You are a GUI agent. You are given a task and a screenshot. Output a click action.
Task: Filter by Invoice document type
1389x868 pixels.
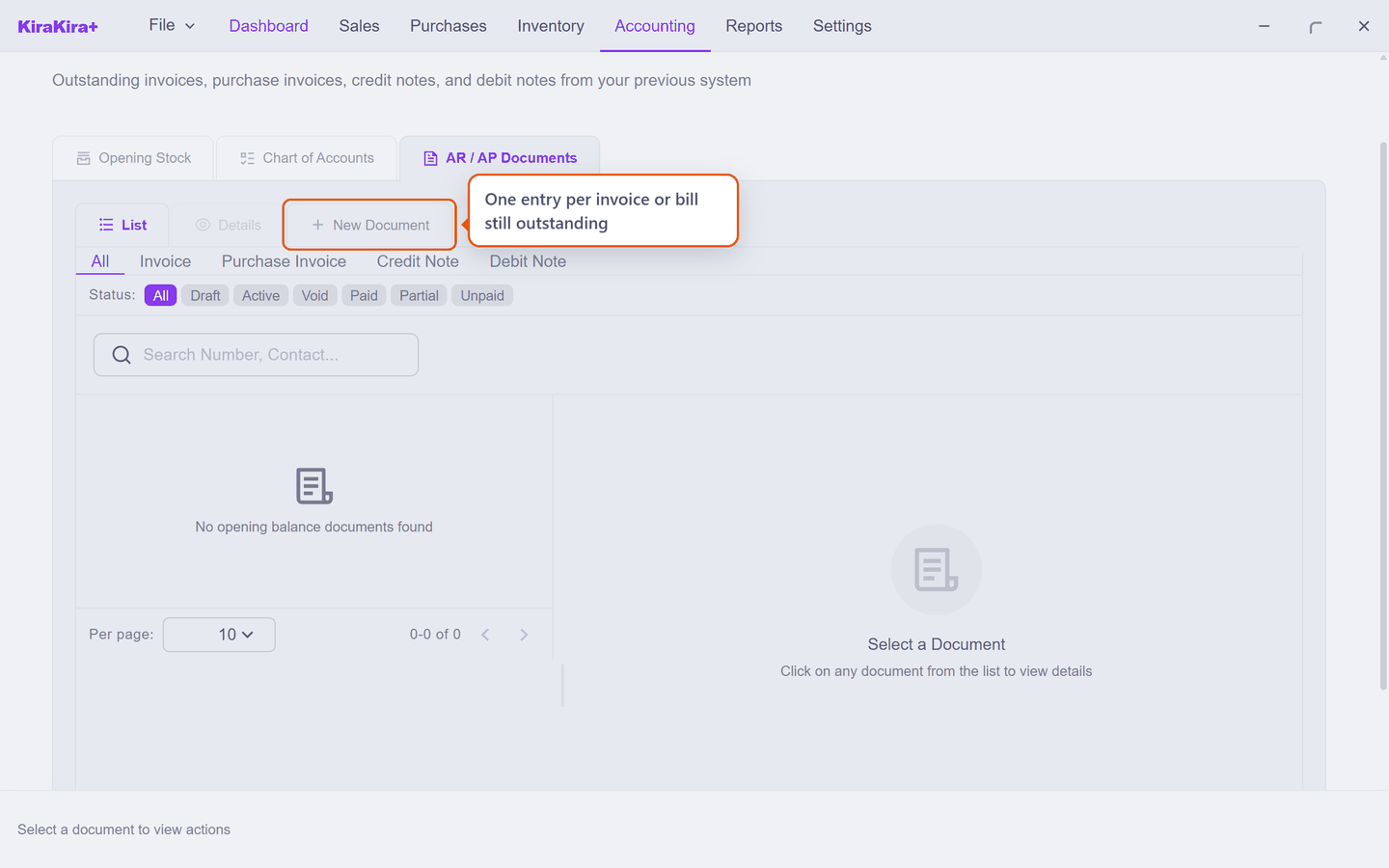tap(165, 261)
